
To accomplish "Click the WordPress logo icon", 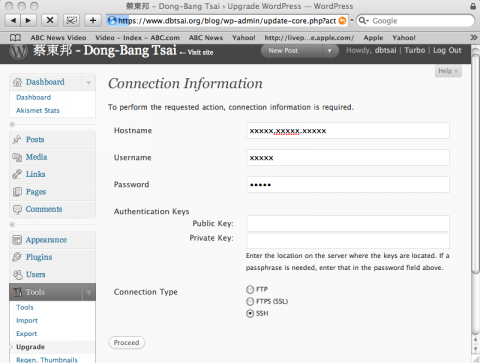I will [x=18, y=51].
